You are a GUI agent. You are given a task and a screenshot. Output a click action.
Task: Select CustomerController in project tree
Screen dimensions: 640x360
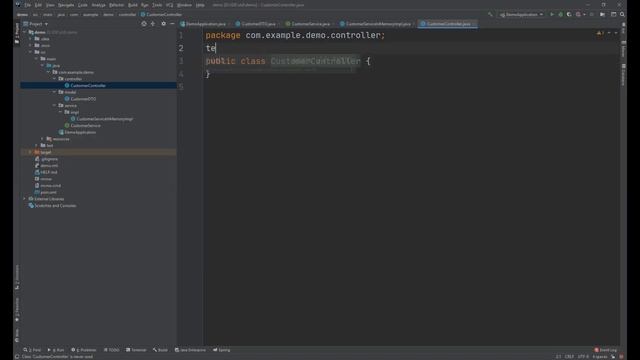(88, 86)
